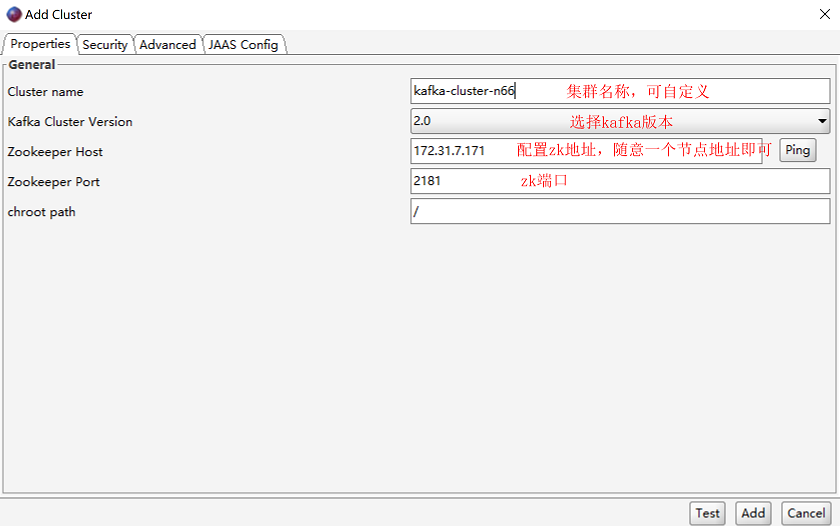Switch to the Properties tab
The image size is (840, 526).
click(x=40, y=44)
